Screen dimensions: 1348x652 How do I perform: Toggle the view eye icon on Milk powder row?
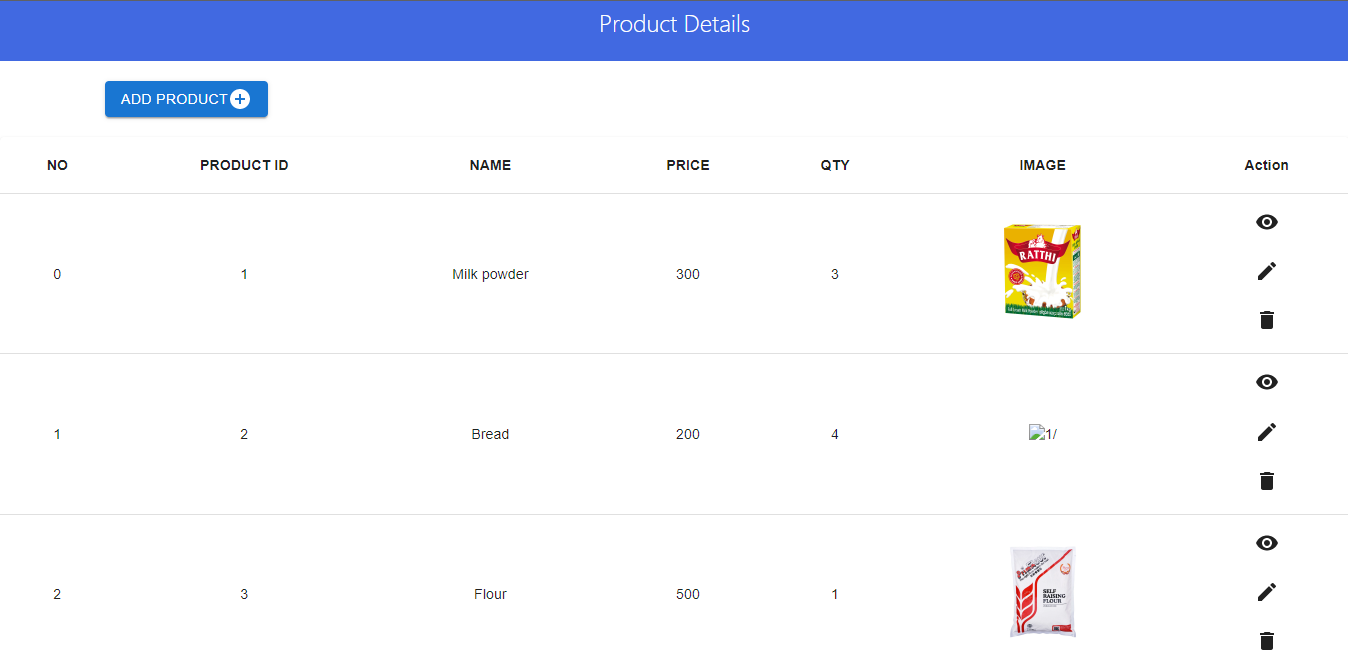(x=1267, y=221)
